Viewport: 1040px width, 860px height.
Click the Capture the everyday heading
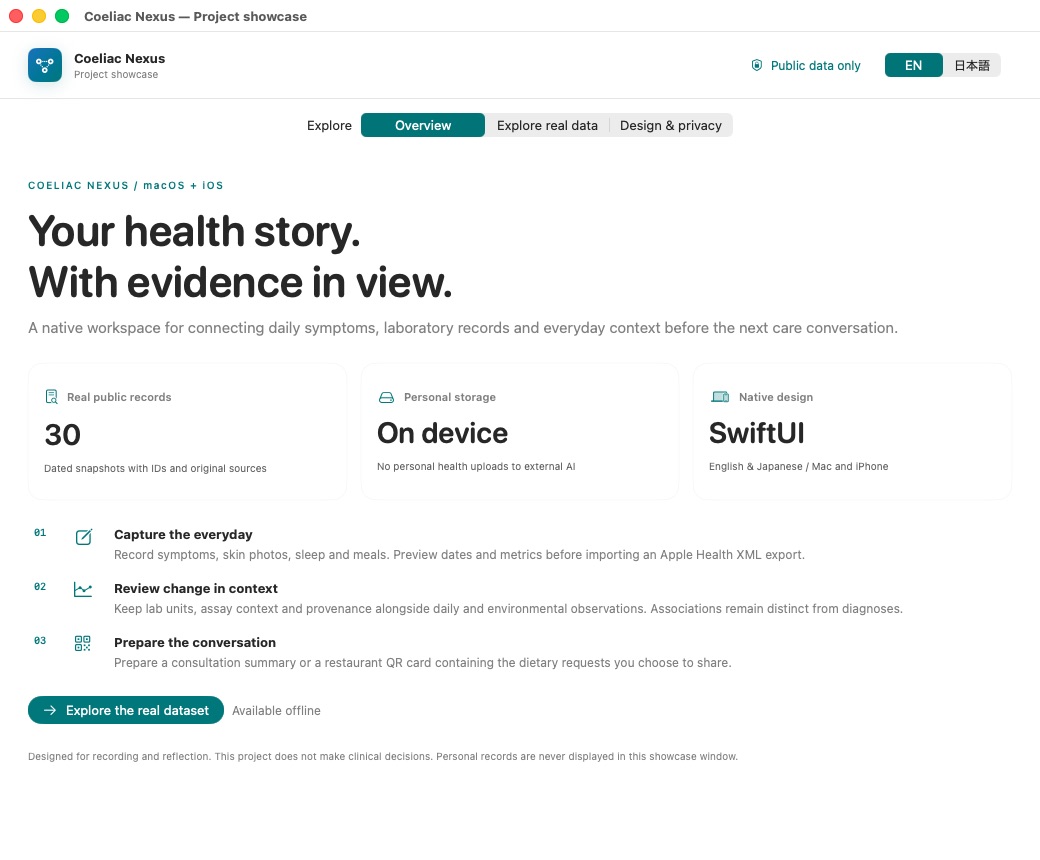click(x=183, y=534)
